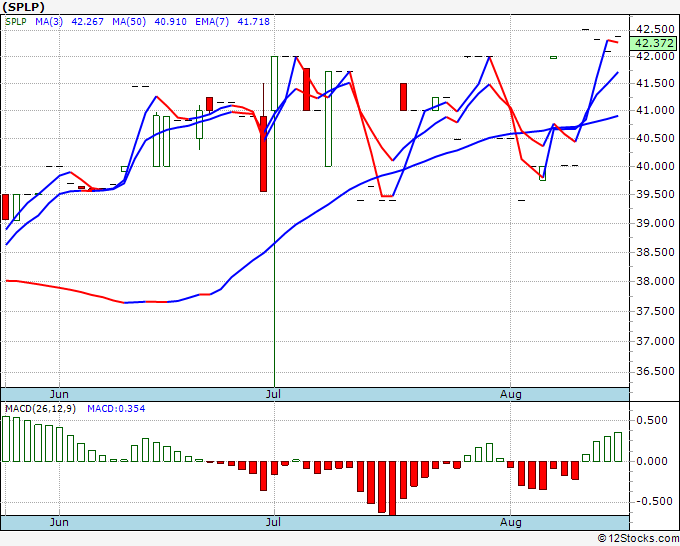This screenshot has height=546, width=680.
Task: Click the 41.500 price axis label
Action: pos(655,83)
